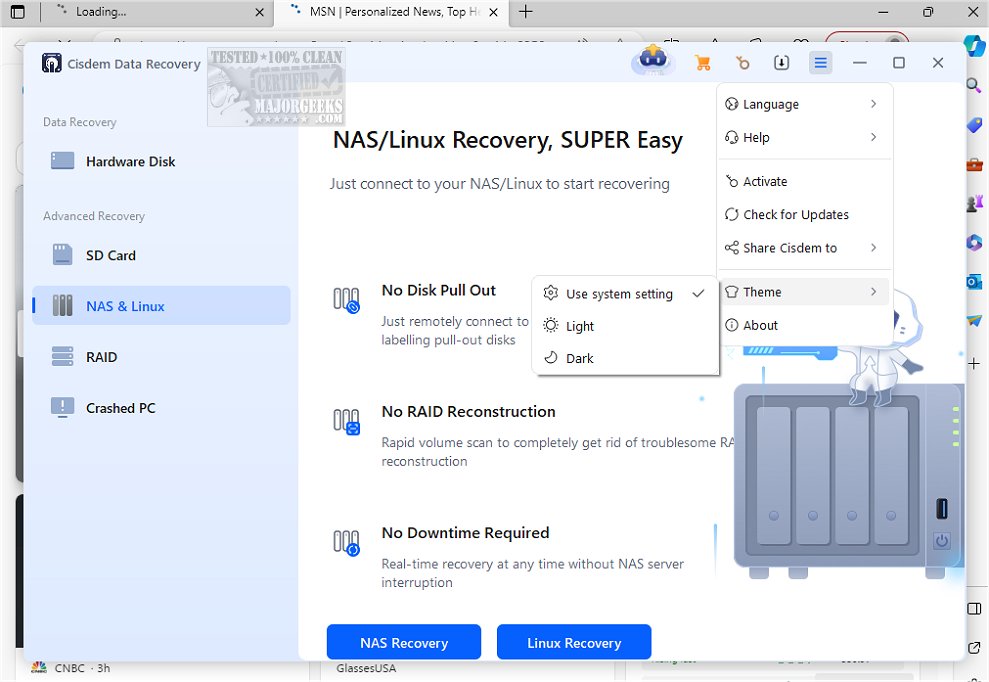Close the MSN browser tab
Viewport: 989px width, 682px height.
[x=494, y=12]
